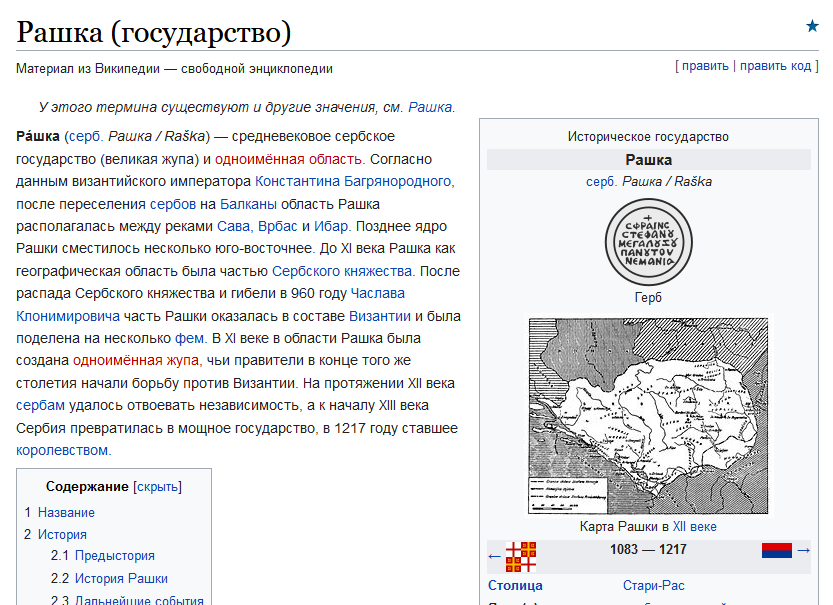The width and height of the screenshot is (833, 605).
Task: Click the red-gold cross flag icon
Action: pyautogui.click(x=521, y=557)
